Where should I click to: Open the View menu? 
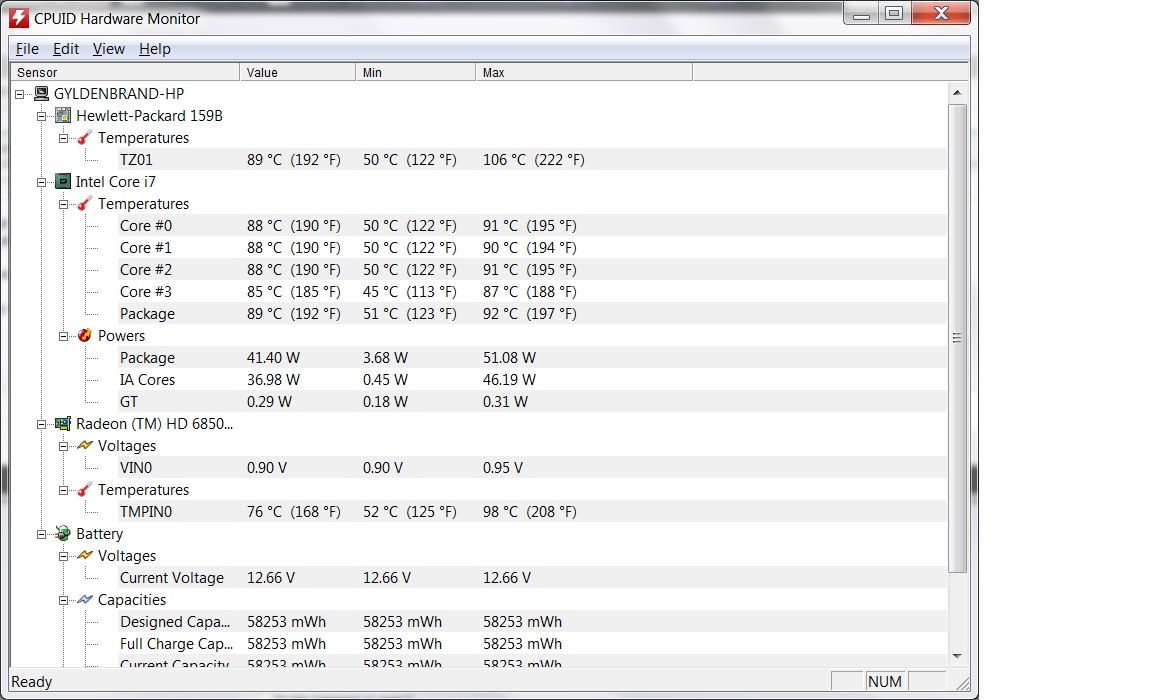[x=109, y=48]
